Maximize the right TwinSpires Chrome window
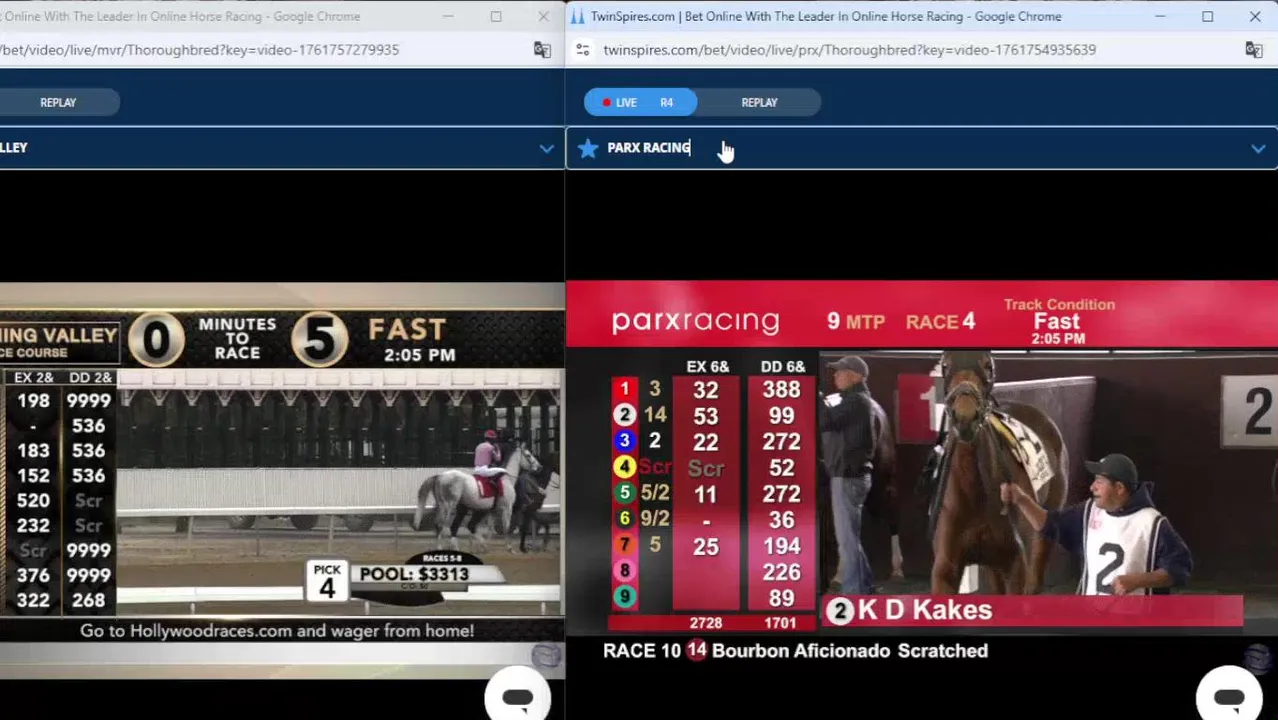 (1207, 16)
